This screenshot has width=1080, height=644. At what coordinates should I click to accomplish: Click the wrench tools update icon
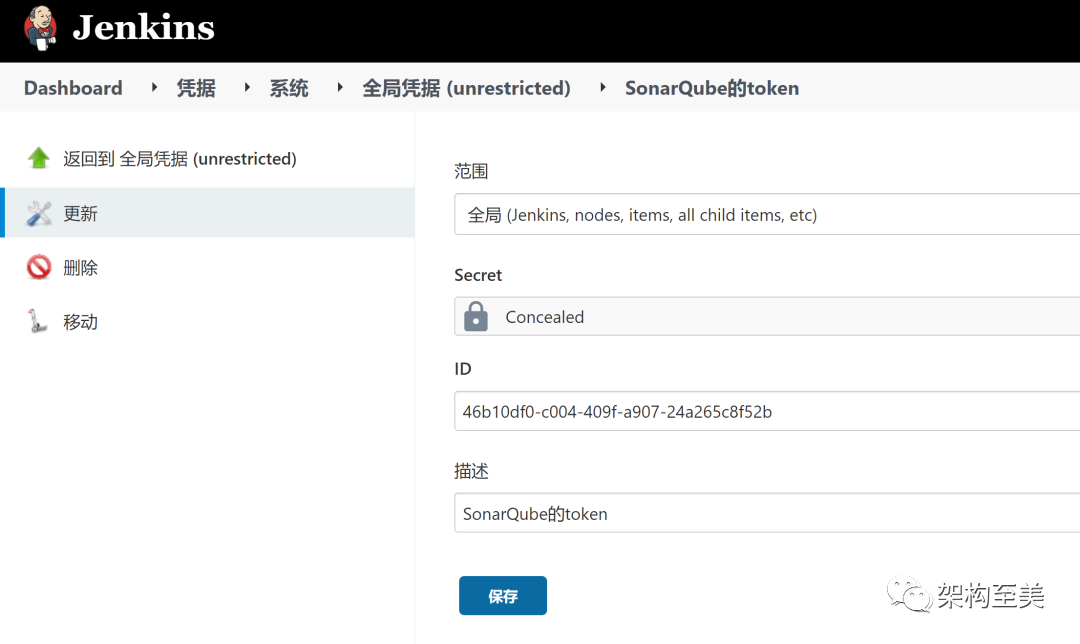[x=39, y=213]
